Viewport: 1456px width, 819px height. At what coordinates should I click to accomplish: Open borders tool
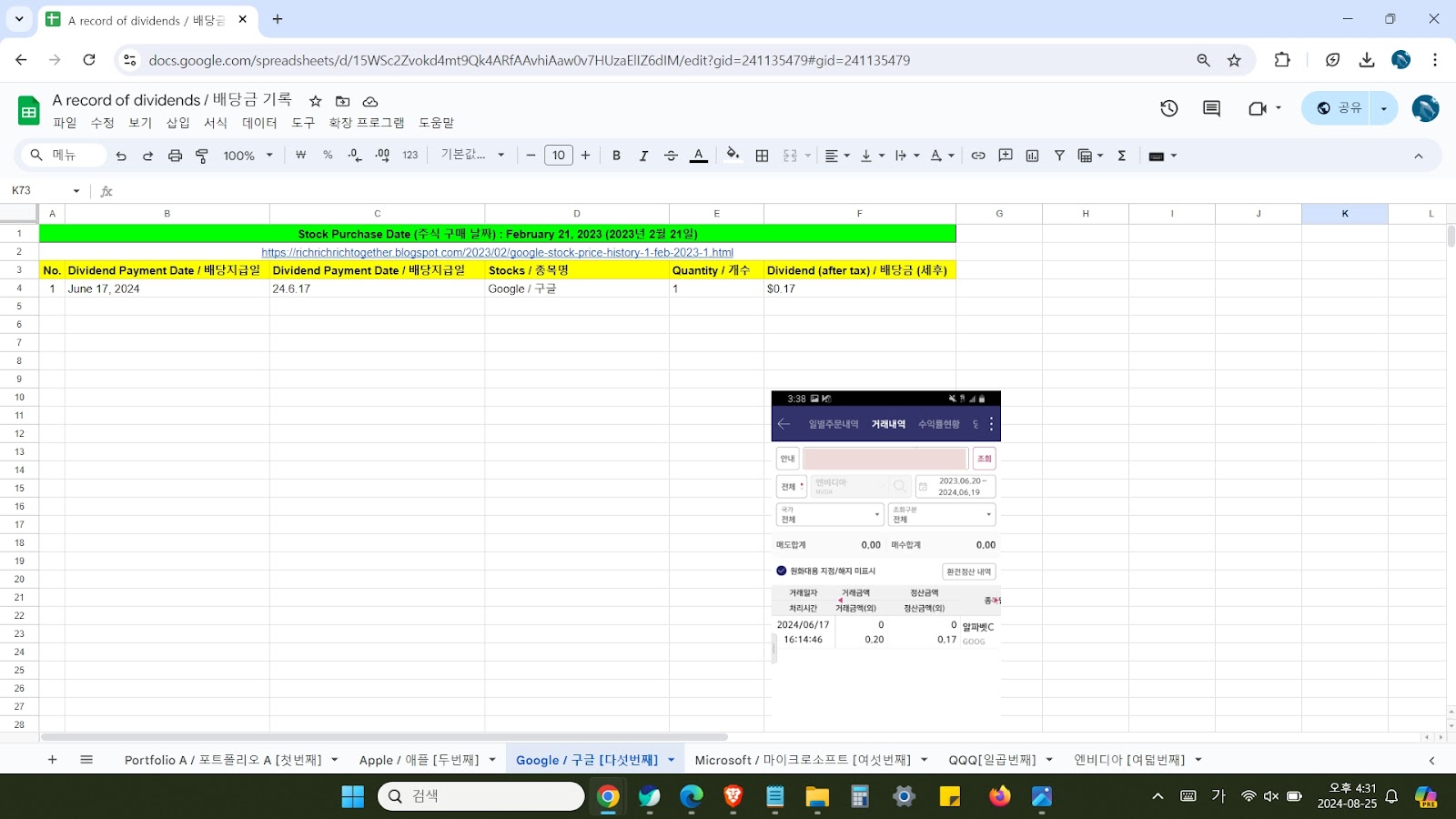point(763,156)
